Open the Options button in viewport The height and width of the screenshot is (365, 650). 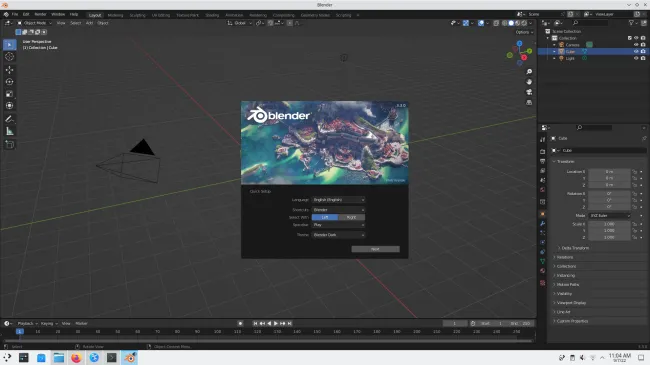(524, 32)
